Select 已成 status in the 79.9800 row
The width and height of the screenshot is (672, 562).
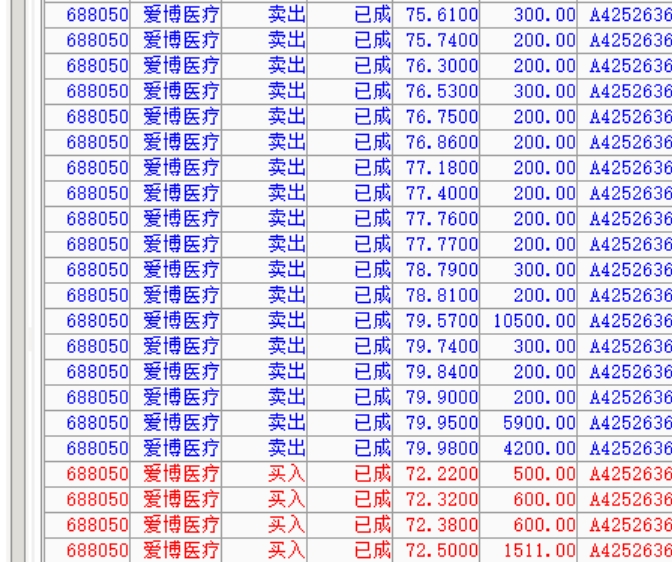coord(372,448)
